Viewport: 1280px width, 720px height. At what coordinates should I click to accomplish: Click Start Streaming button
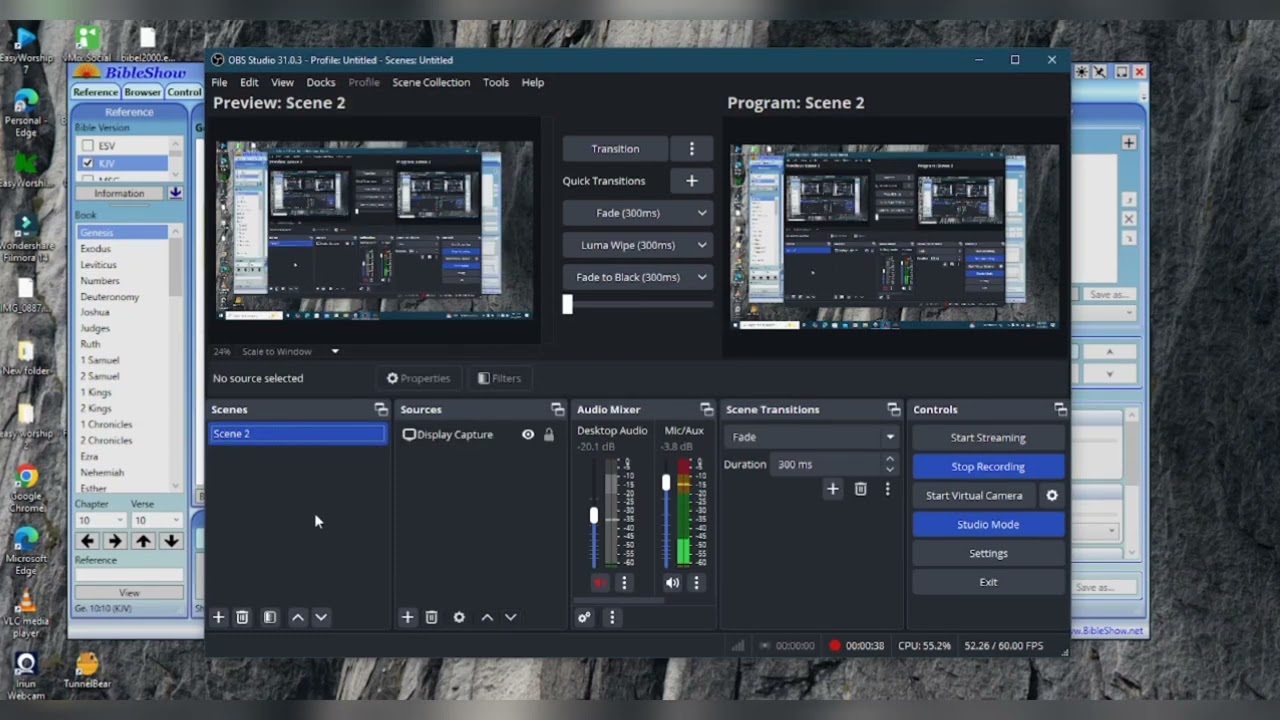click(988, 437)
